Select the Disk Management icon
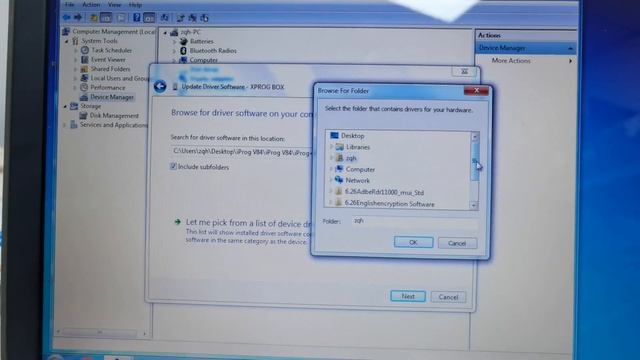The width and height of the screenshot is (640, 360). (83, 116)
